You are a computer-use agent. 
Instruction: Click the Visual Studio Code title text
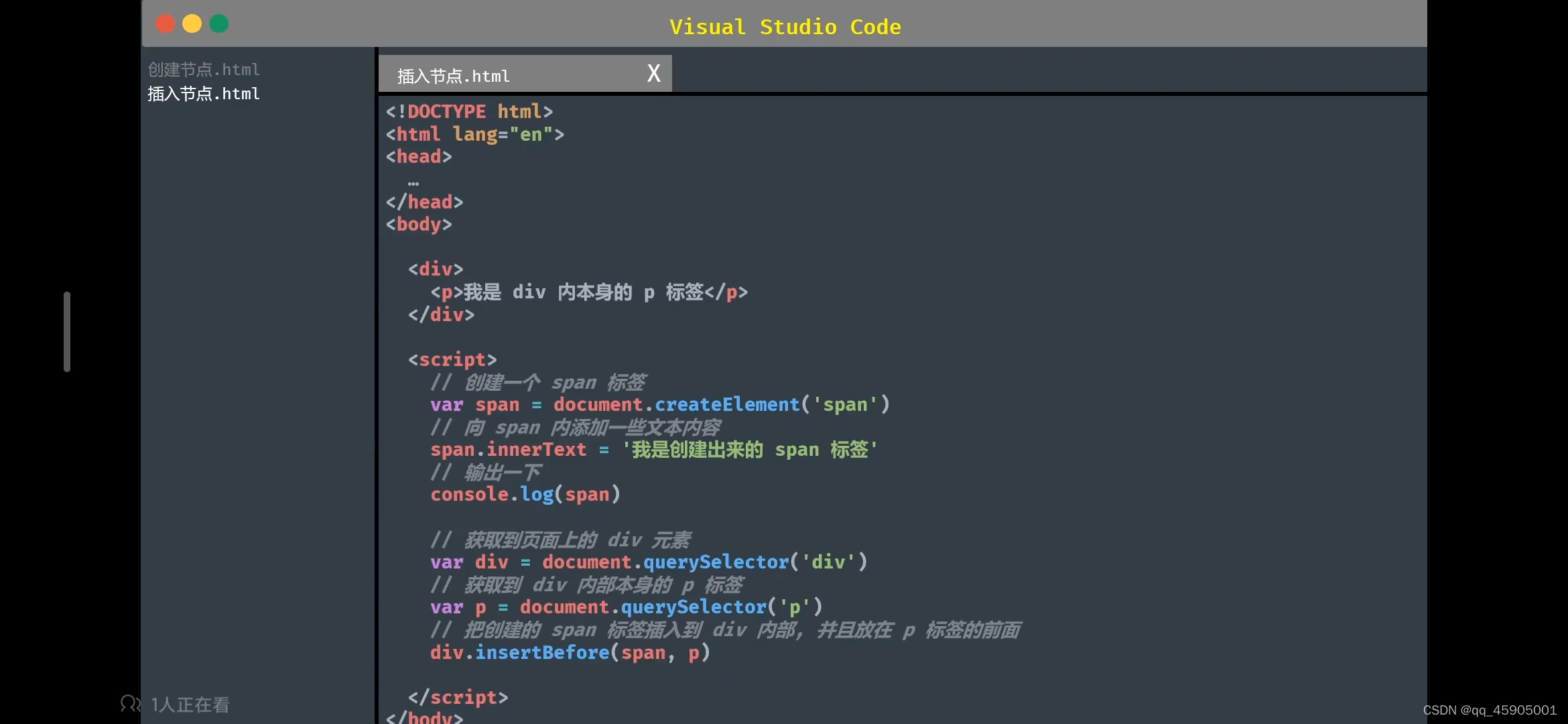(x=785, y=27)
